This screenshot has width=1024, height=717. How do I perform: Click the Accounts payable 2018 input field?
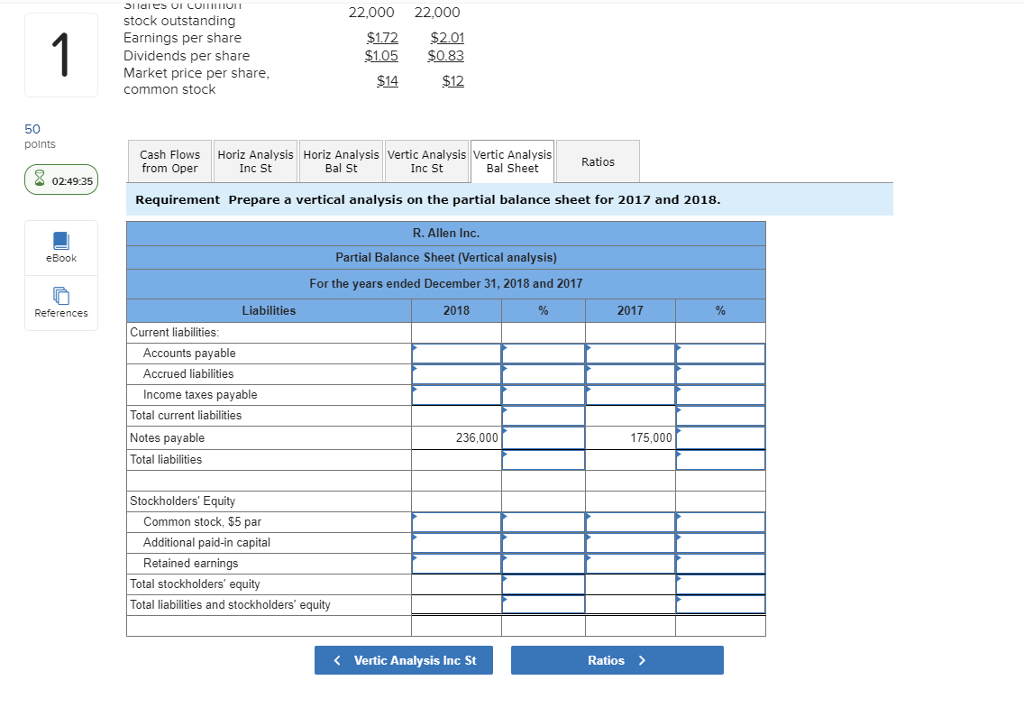pyautogui.click(x=455, y=353)
